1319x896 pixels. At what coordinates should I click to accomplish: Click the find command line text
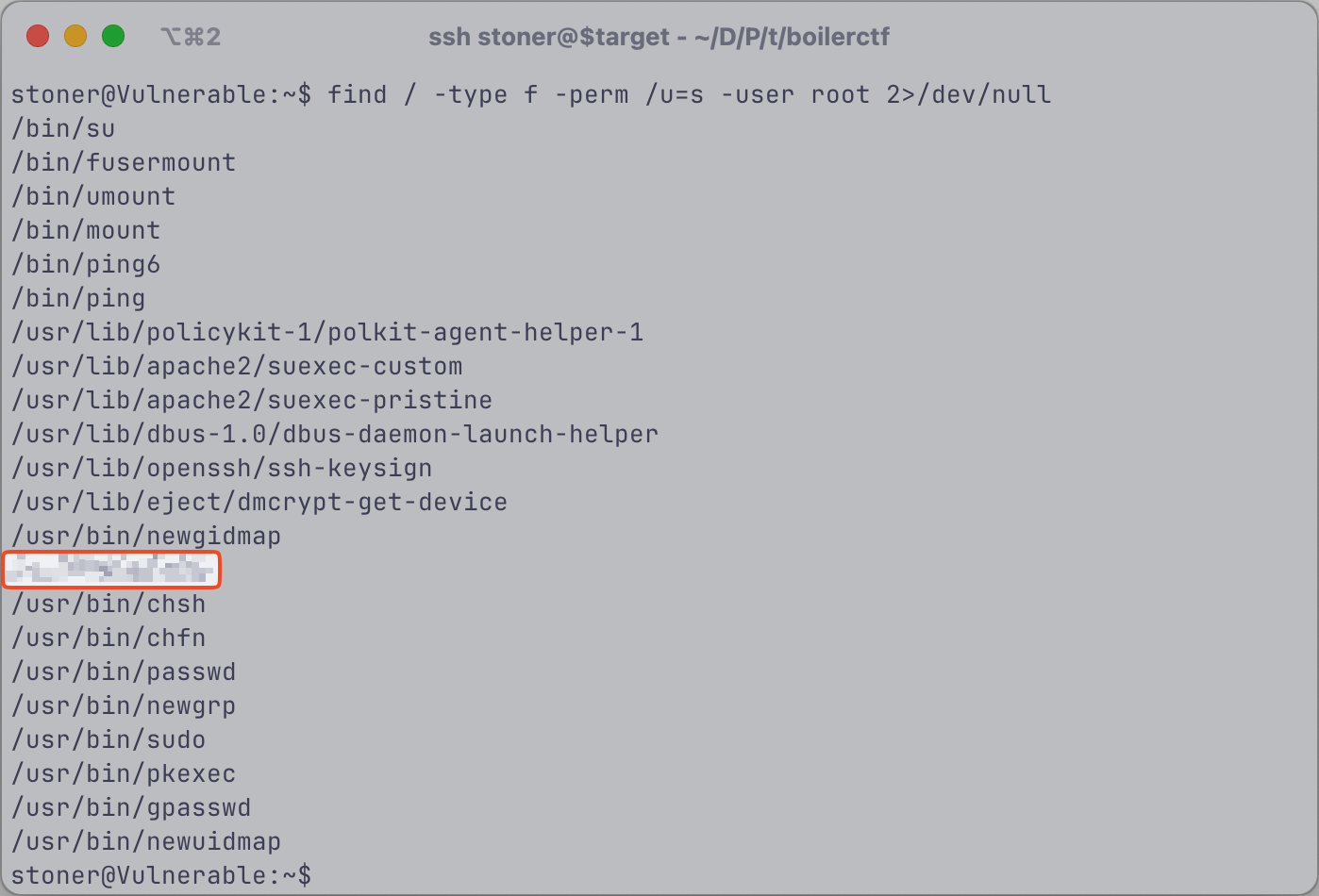point(689,94)
